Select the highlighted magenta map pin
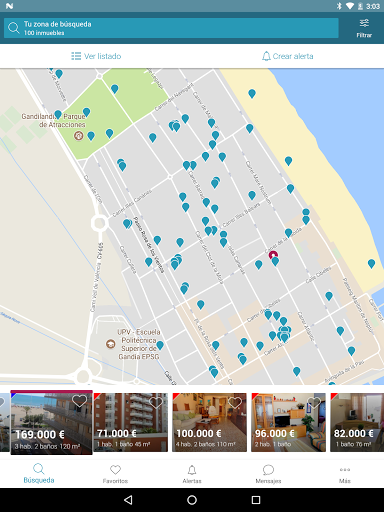This screenshot has height=512, width=384. tap(273, 255)
